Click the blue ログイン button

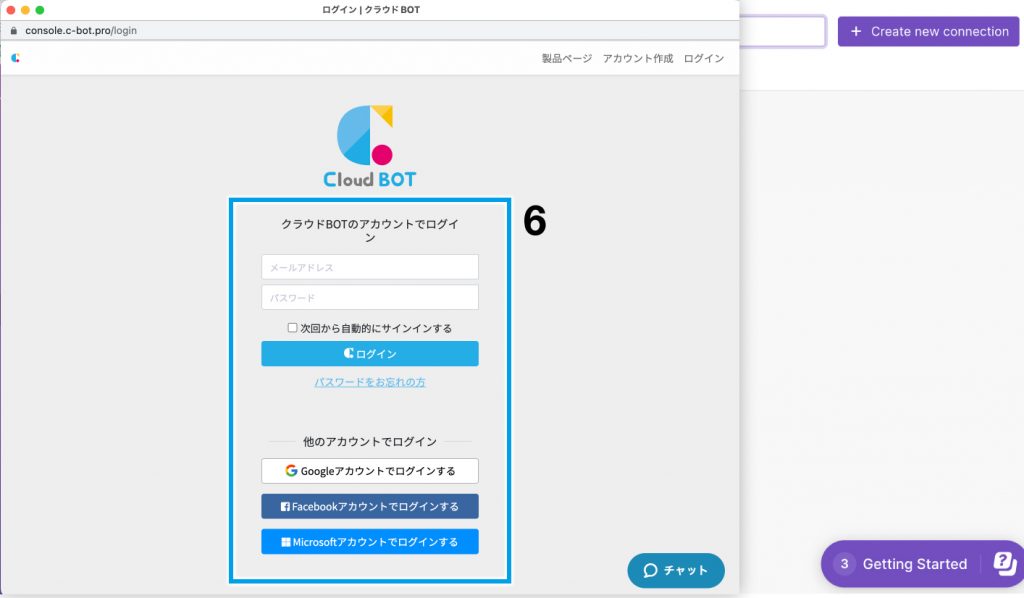[370, 353]
